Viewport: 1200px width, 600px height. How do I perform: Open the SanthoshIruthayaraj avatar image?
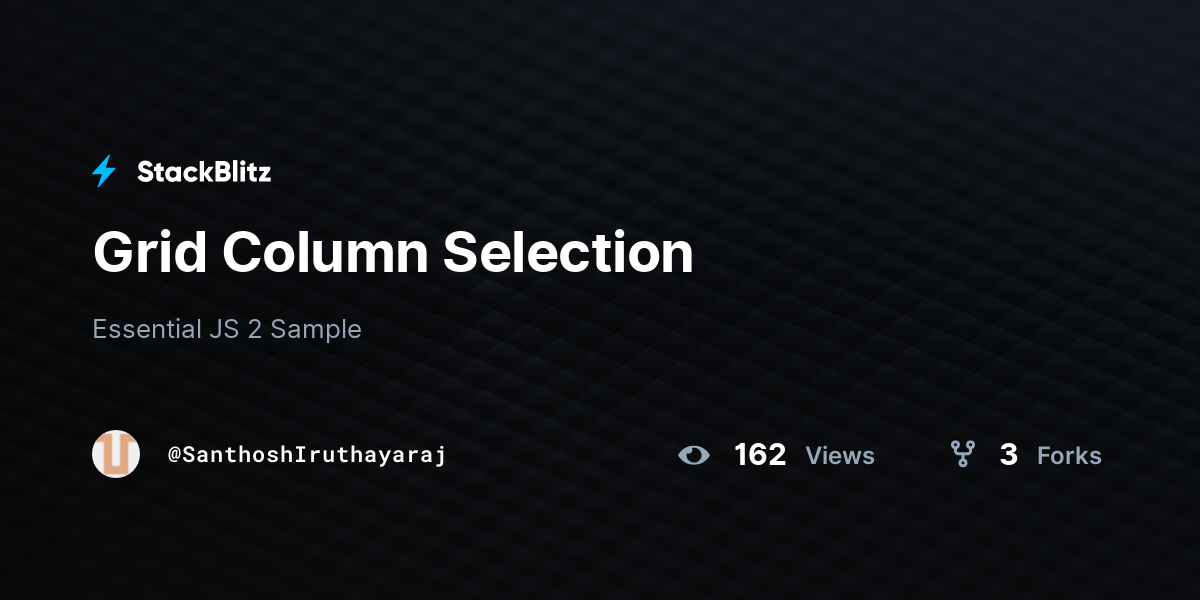[x=116, y=454]
